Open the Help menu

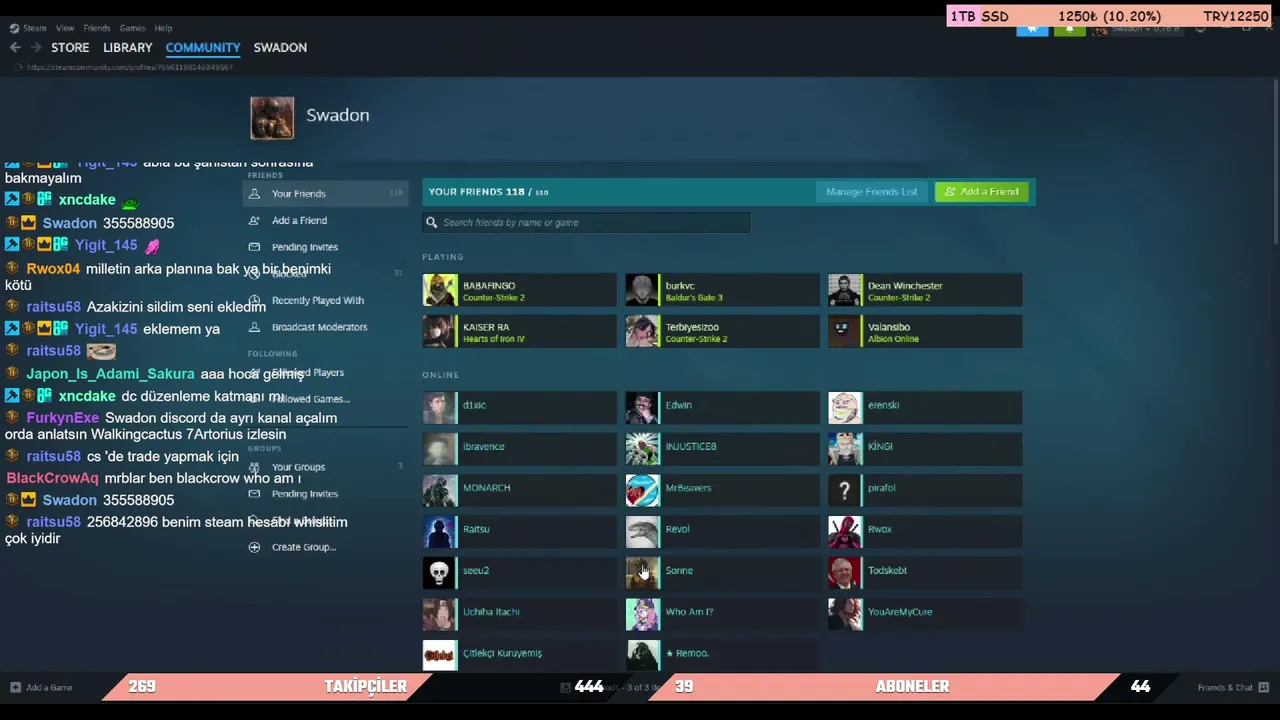pyautogui.click(x=163, y=28)
